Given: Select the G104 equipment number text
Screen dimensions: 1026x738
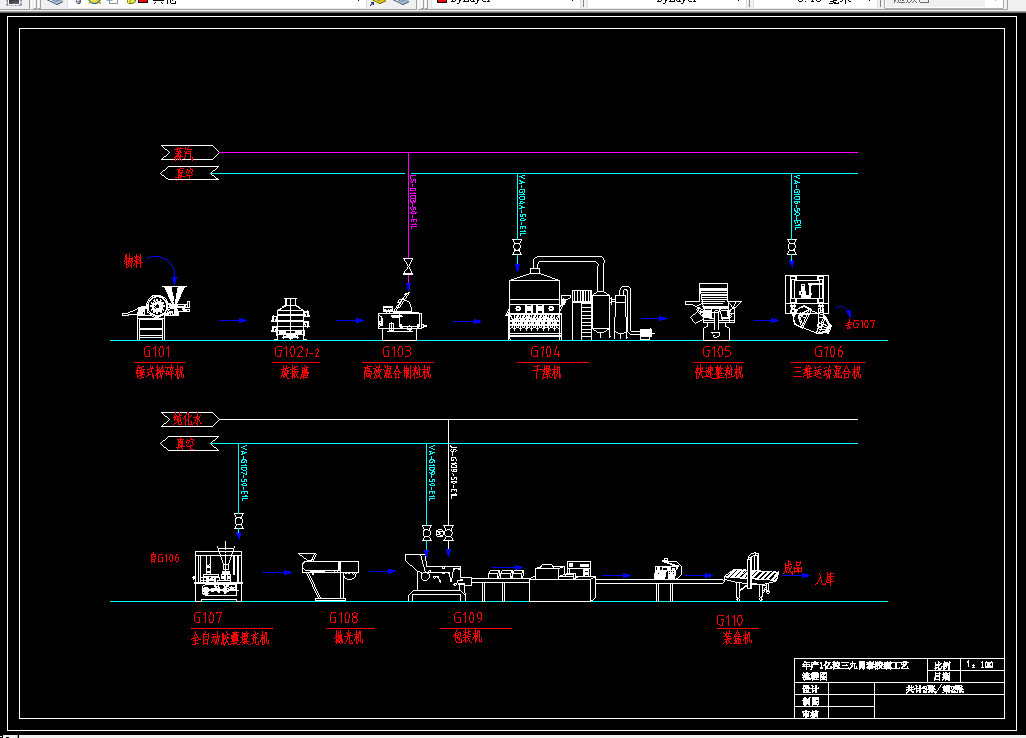Looking at the screenshot, I should click(545, 352).
